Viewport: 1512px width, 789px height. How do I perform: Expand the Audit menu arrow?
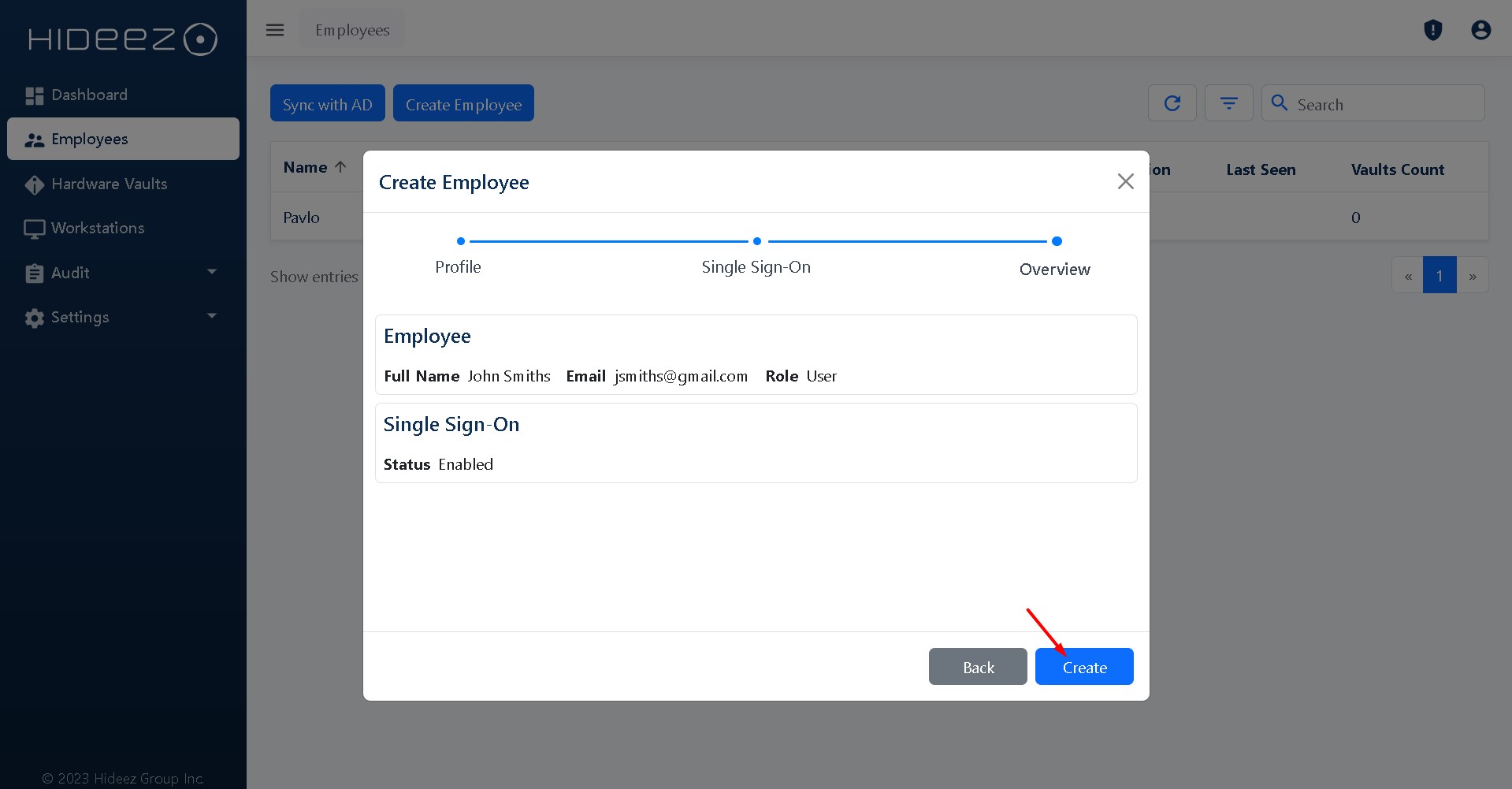click(211, 272)
